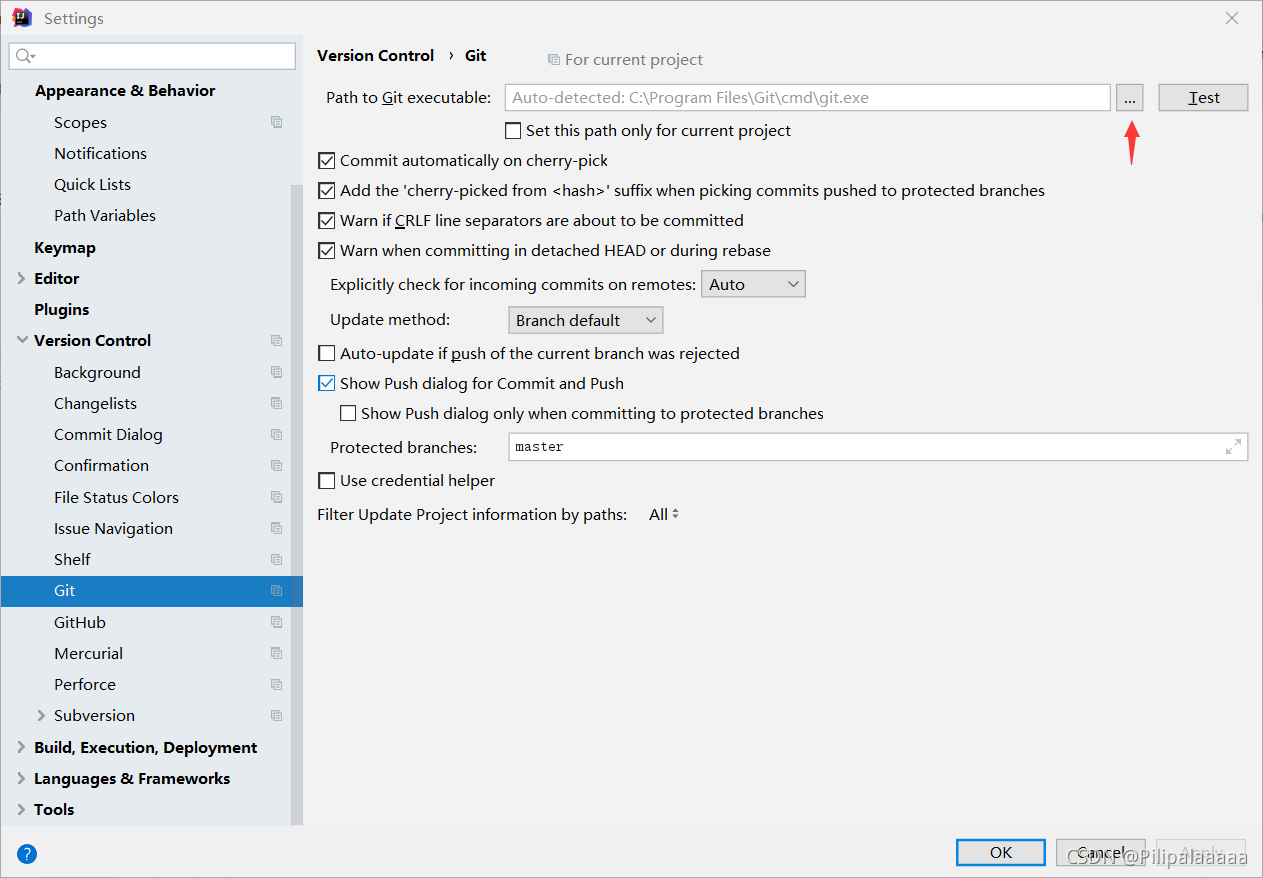Image resolution: width=1263 pixels, height=878 pixels.
Task: Open File Status Colors settings
Action: click(x=116, y=497)
